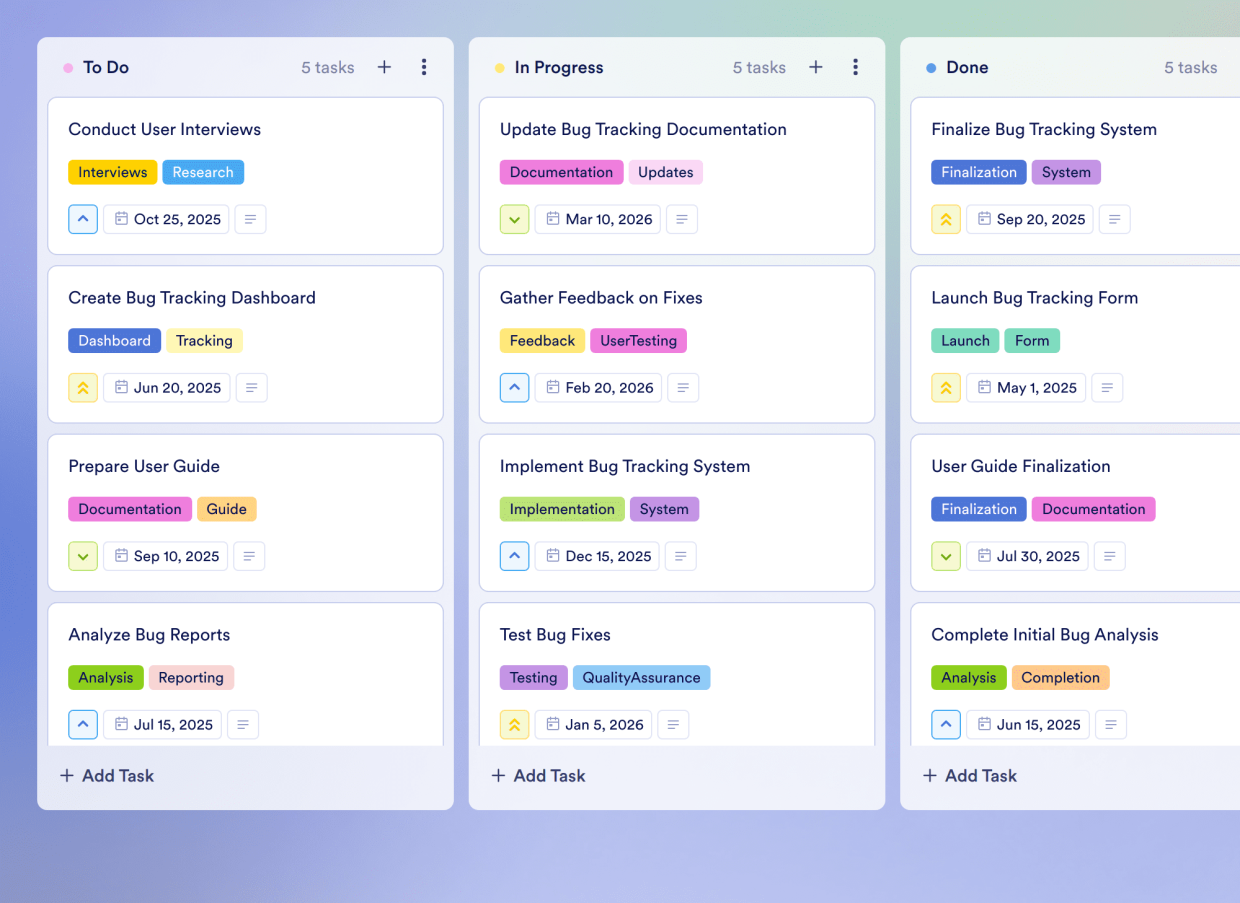The image size is (1240, 903).
Task: Toggle the priority arrow on Analyze Bug Reports
Action: (83, 724)
